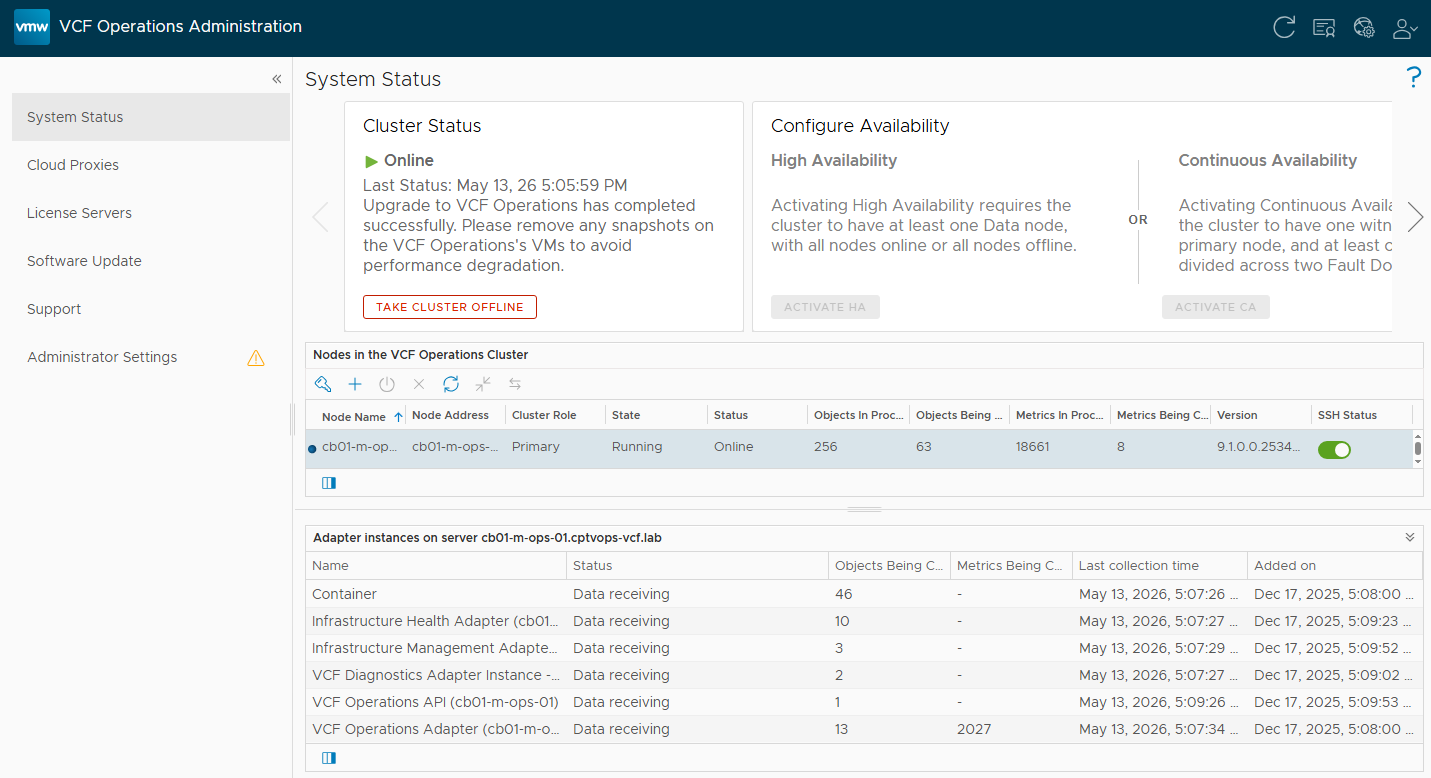Open Software Update page
Screen dimensions: 1431x778
coord(151,261)
